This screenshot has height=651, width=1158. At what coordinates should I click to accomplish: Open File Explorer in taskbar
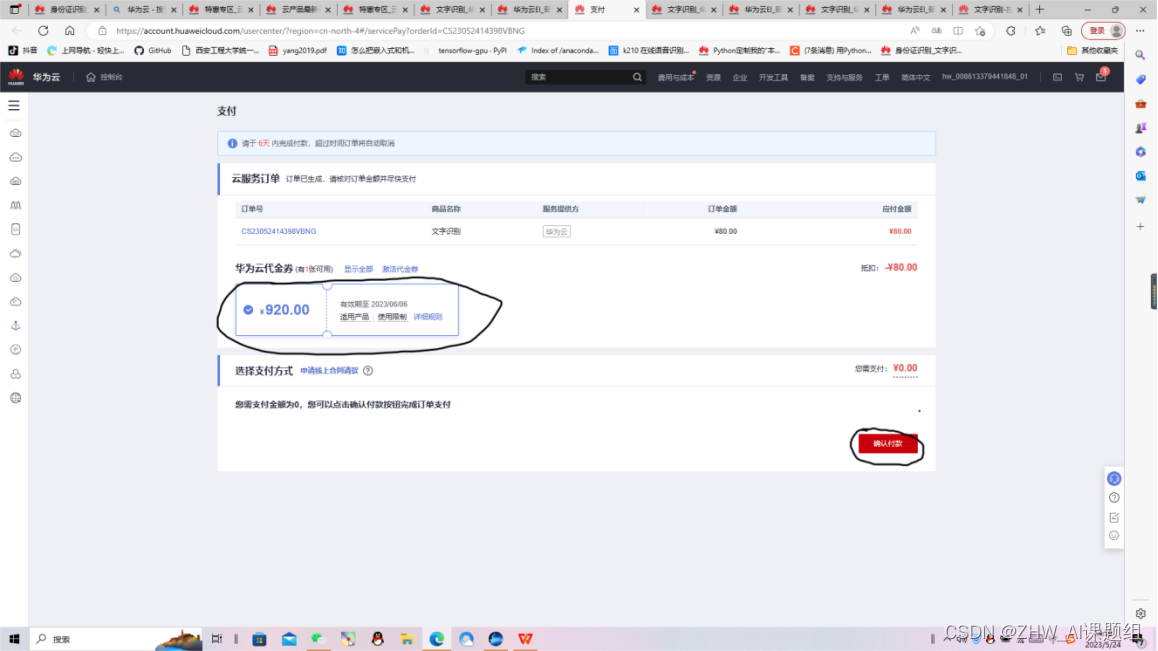[x=407, y=638]
